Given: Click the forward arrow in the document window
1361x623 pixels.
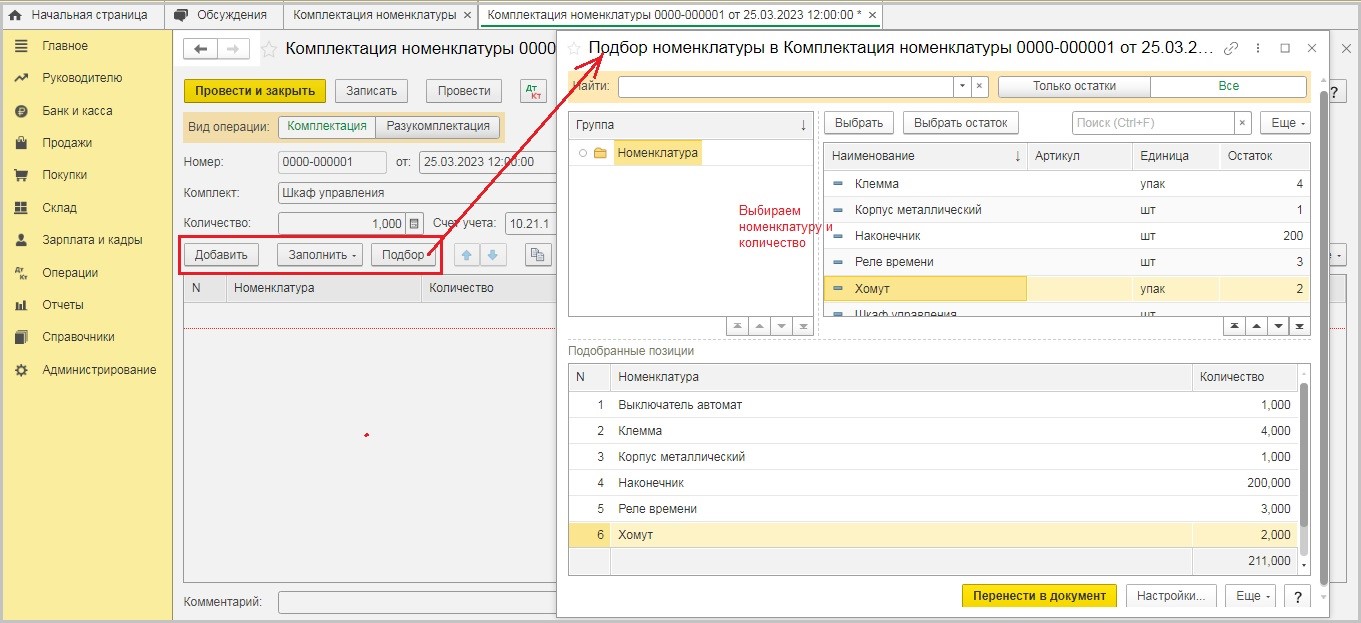Looking at the screenshot, I should click(233, 49).
